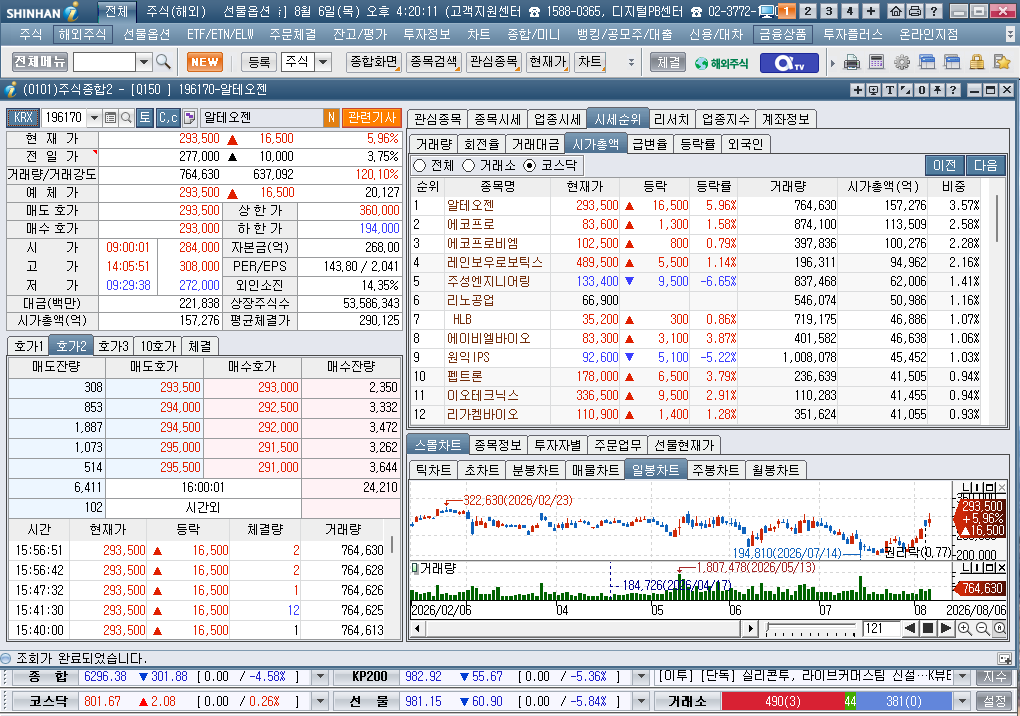Click the first cascaded-windows icon left of the padlock
1020x716 pixels.
click(926, 62)
